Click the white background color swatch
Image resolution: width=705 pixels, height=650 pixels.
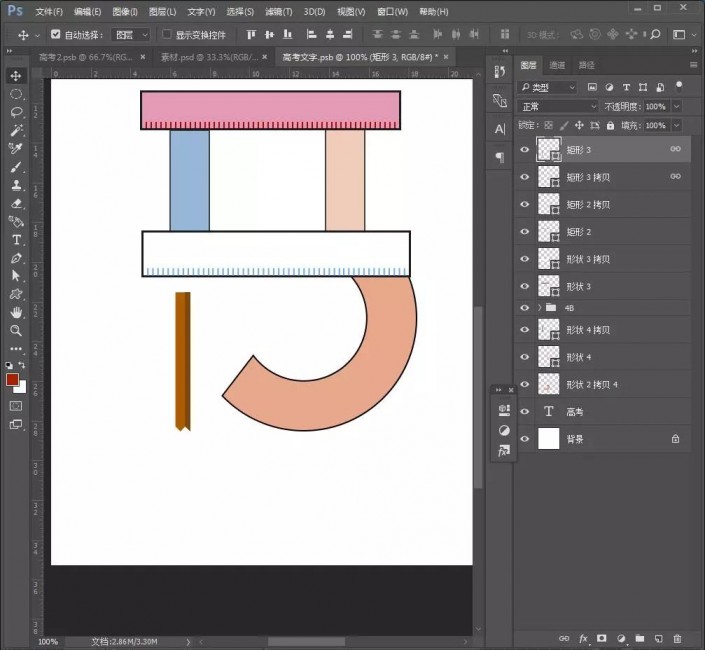[22, 388]
